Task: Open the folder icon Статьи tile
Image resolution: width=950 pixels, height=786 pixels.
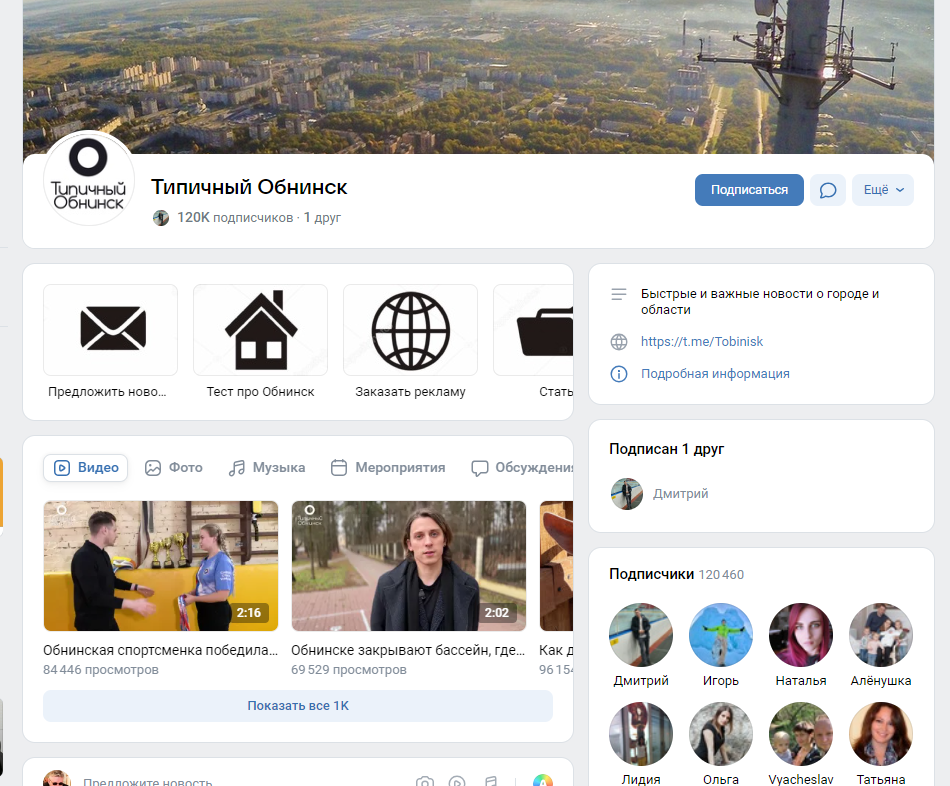Action: tap(534, 330)
